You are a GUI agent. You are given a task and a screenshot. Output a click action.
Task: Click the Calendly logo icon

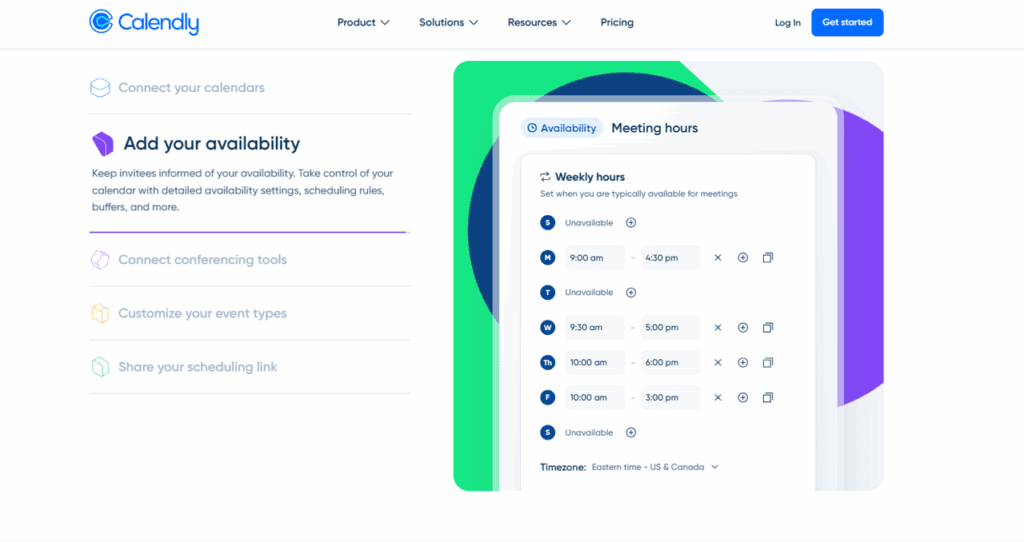click(101, 22)
